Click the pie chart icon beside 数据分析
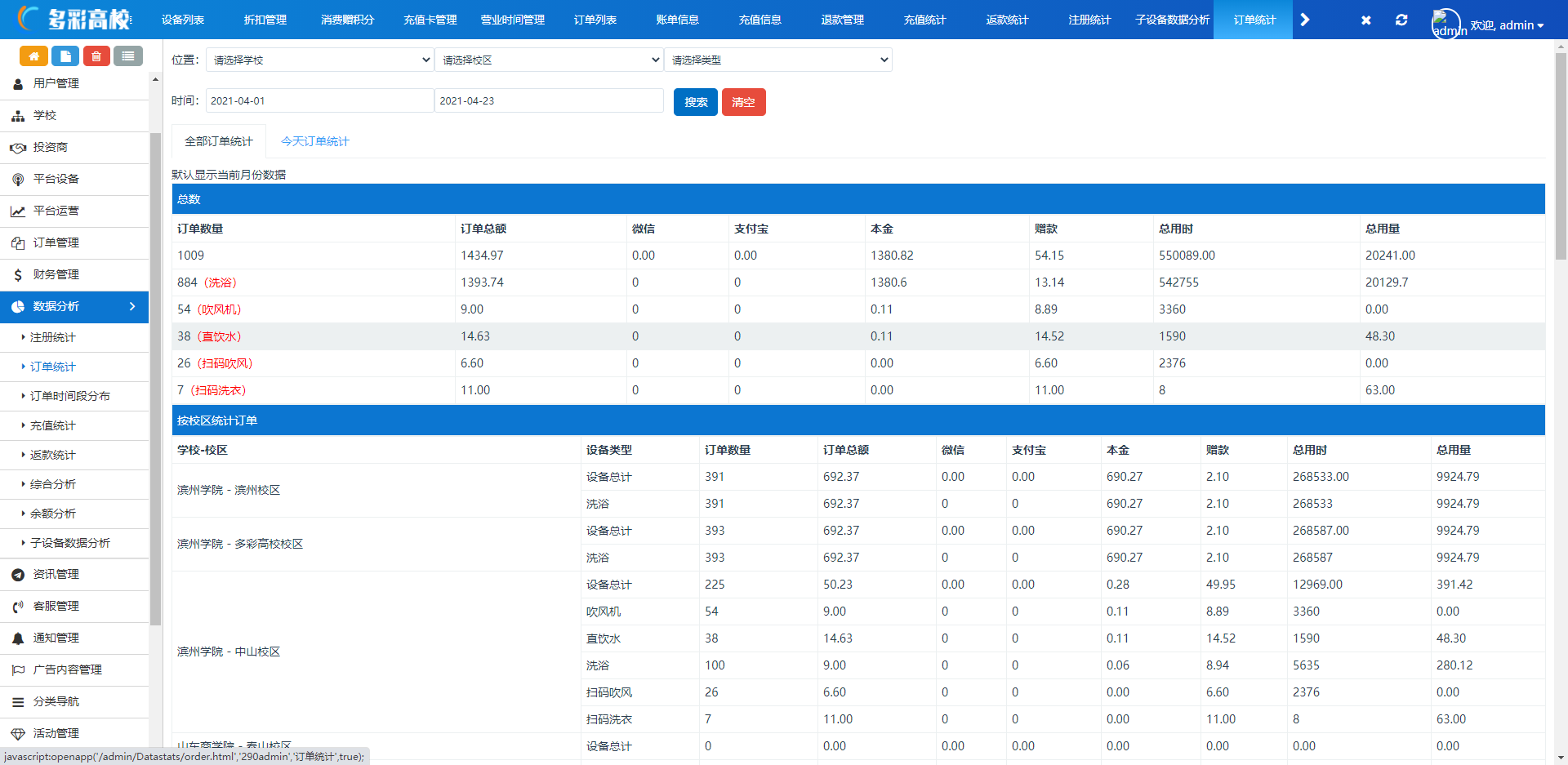 pos(18,307)
